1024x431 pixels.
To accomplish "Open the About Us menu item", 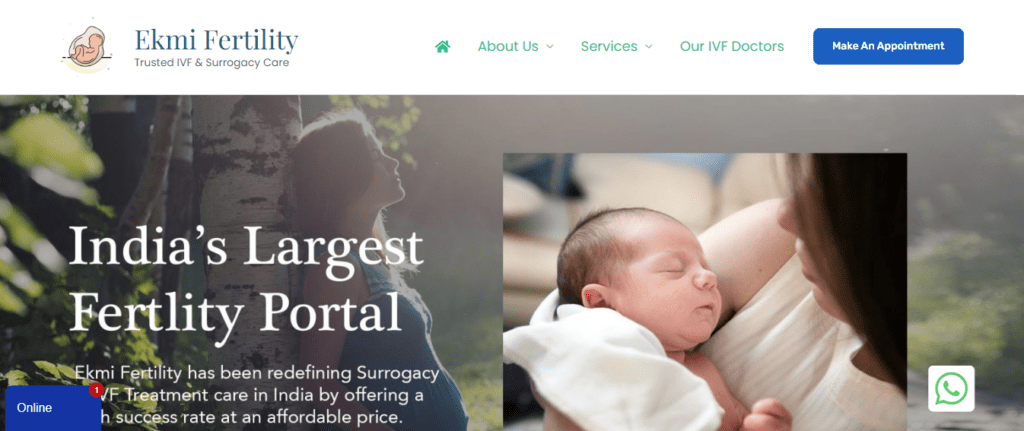I will (x=508, y=46).
